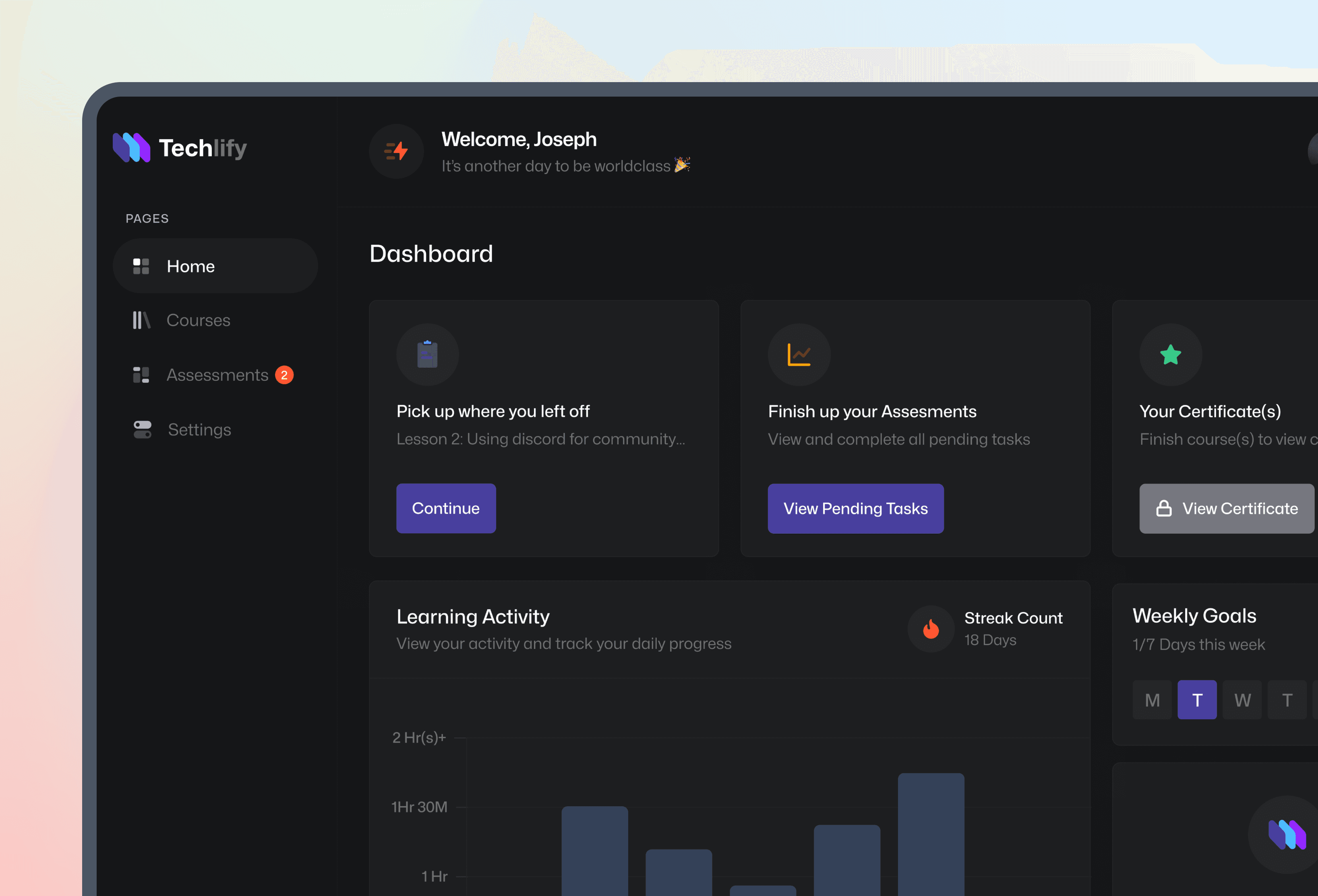
Task: Click the '2 Hr(s)+' axis label
Action: [x=419, y=738]
